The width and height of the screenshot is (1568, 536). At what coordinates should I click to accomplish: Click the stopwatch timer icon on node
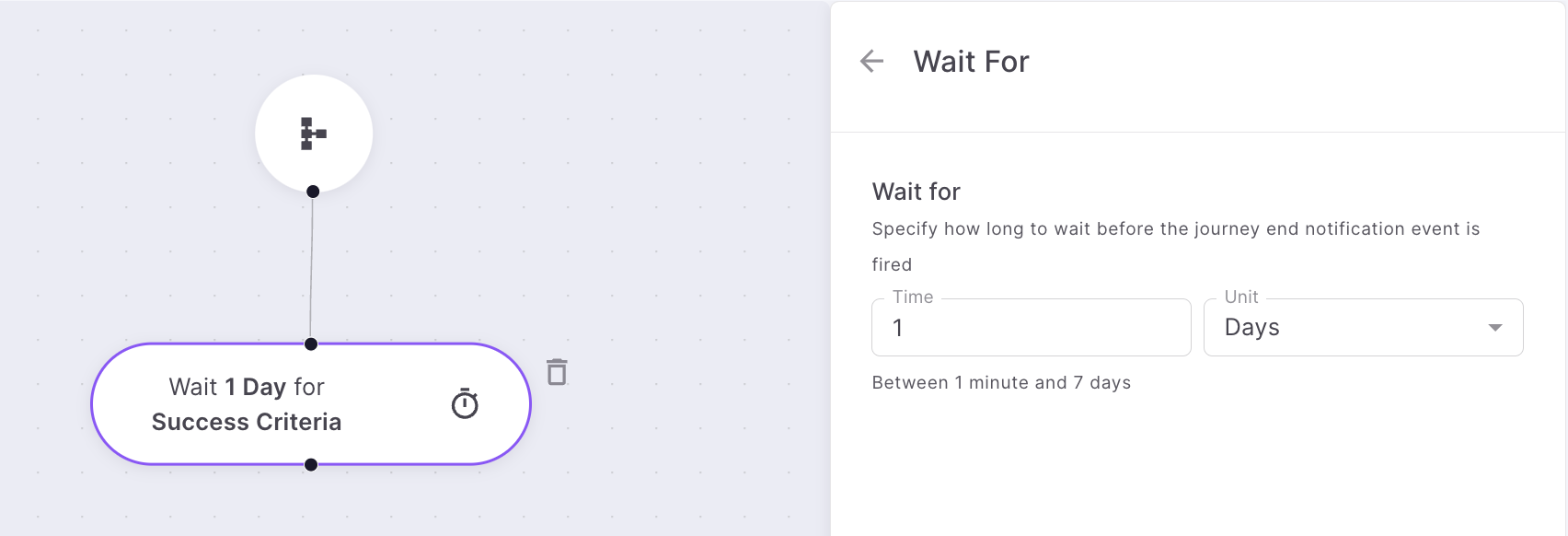tap(465, 403)
